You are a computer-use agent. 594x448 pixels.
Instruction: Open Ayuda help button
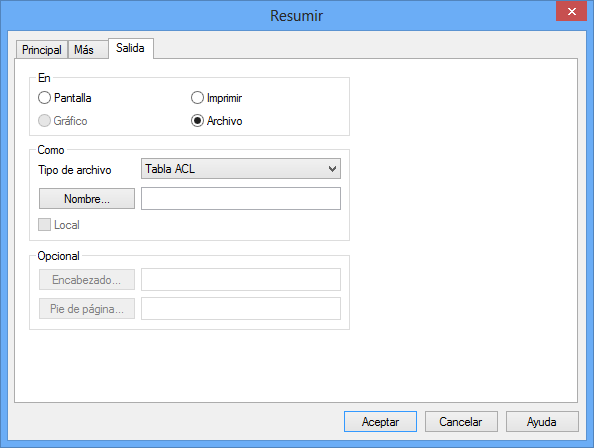[542, 421]
